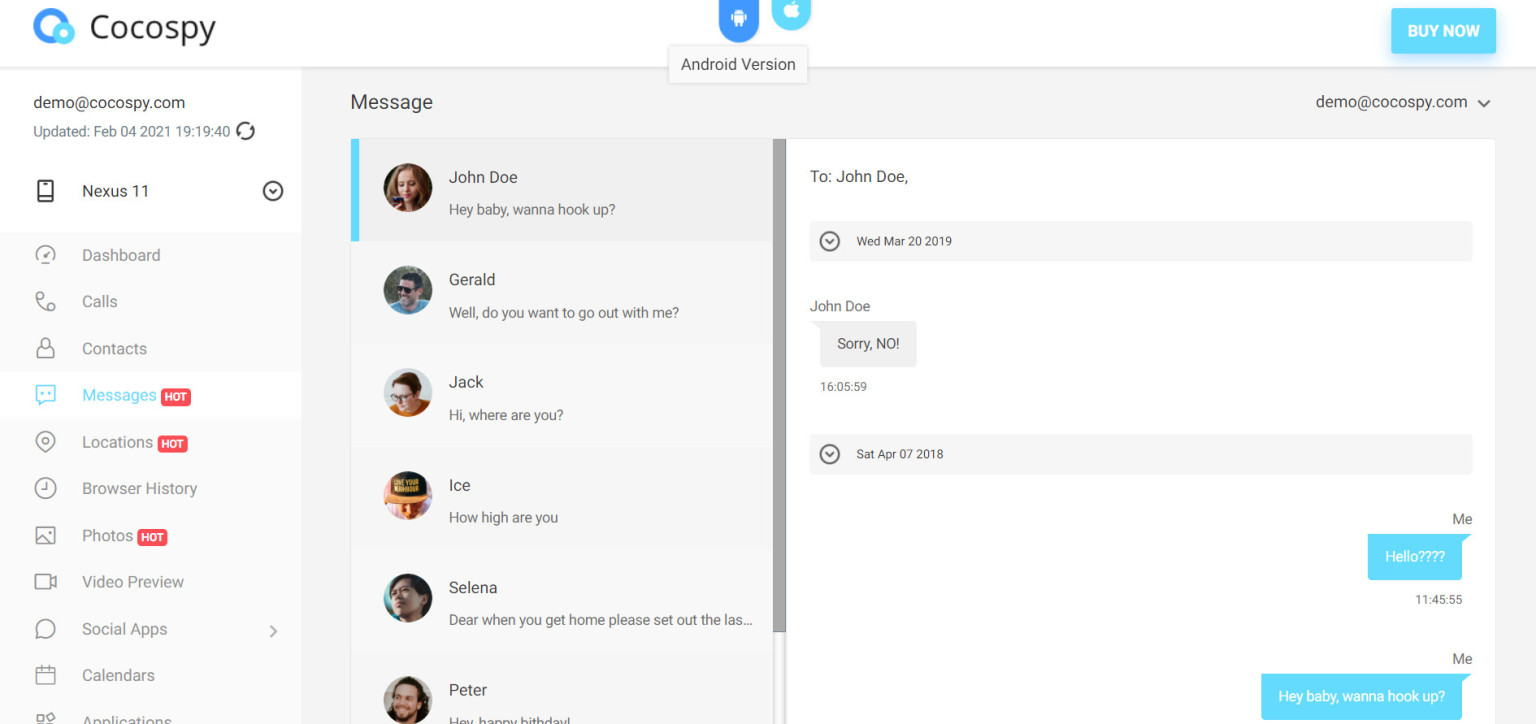
Task: Refresh the updated data sync icon
Action: pyautogui.click(x=245, y=131)
